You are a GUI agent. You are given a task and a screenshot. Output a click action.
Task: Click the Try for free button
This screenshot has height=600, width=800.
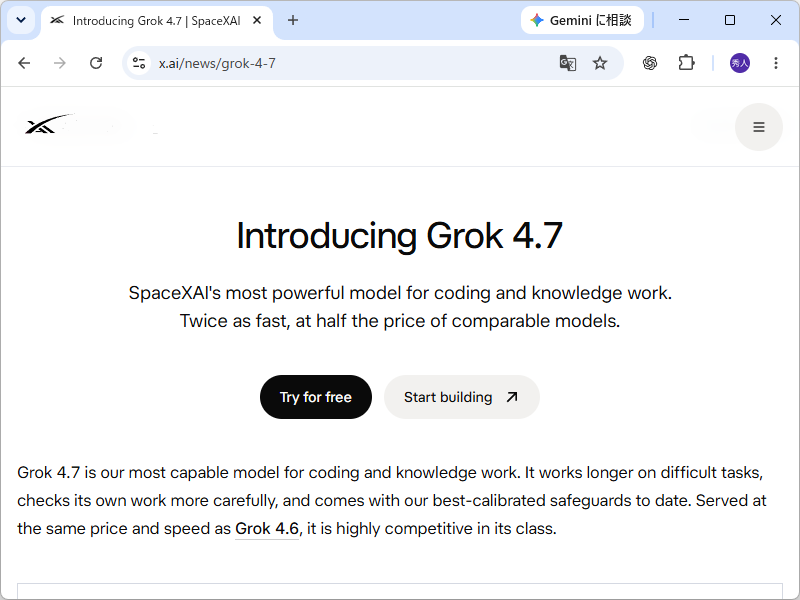coord(316,397)
